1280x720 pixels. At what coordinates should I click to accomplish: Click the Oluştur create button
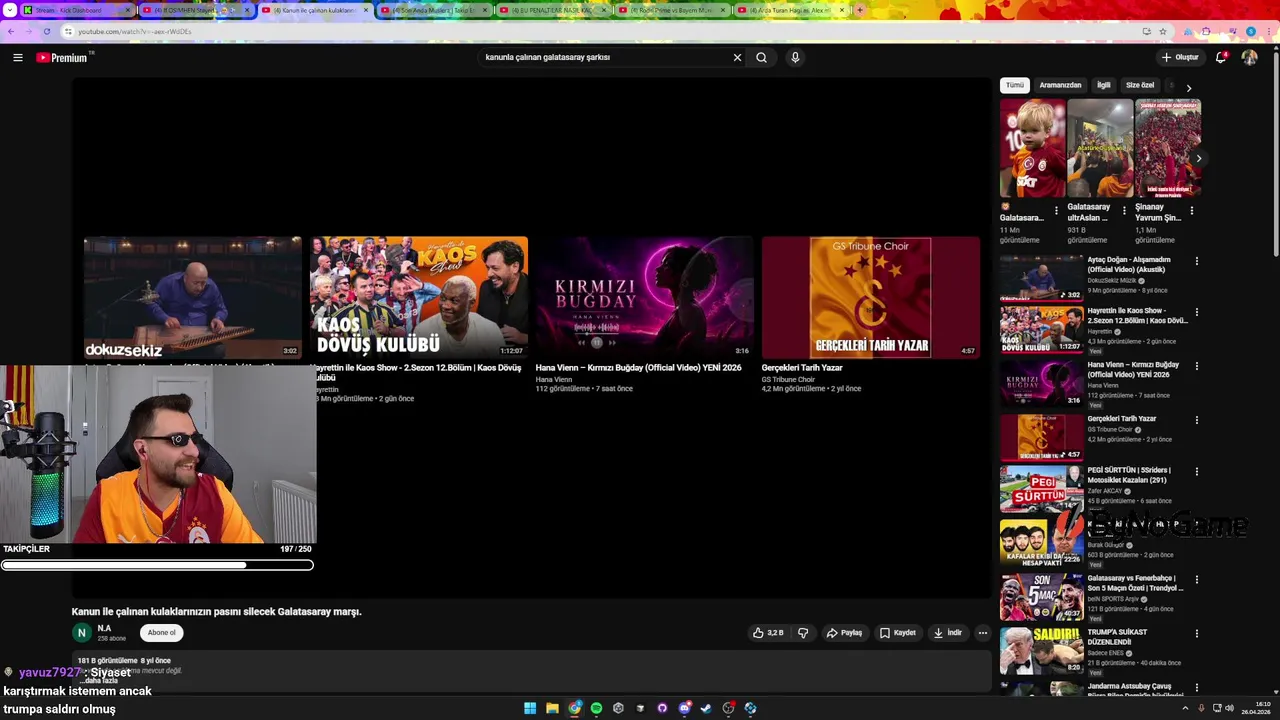[1180, 57]
